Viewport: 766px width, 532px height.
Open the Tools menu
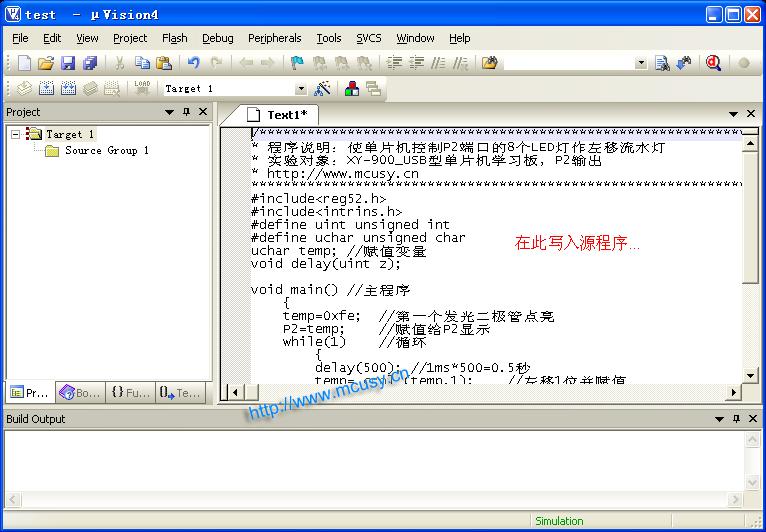(329, 38)
